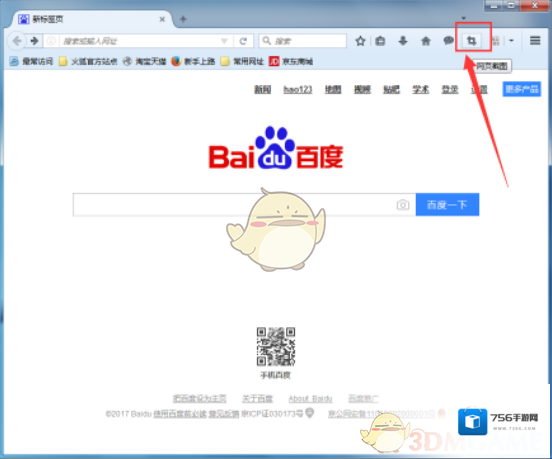Click the webpage screenshot crop icon
The width and height of the screenshot is (552, 459).
pyautogui.click(x=472, y=41)
